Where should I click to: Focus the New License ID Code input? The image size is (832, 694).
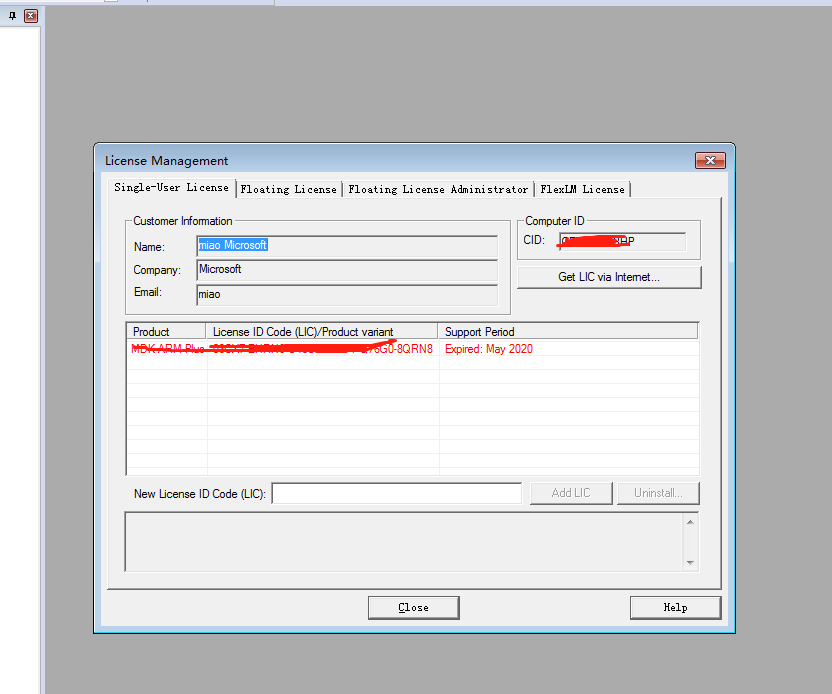click(x=396, y=493)
